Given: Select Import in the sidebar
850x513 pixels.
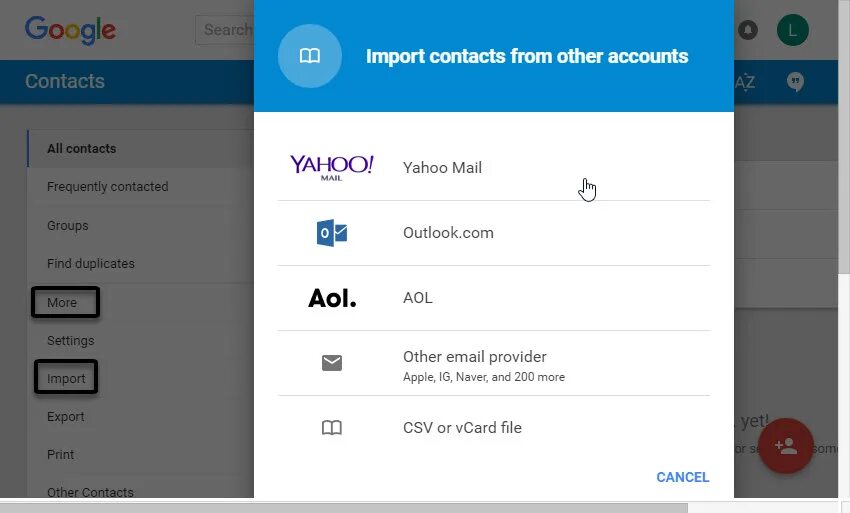Looking at the screenshot, I should point(66,379).
